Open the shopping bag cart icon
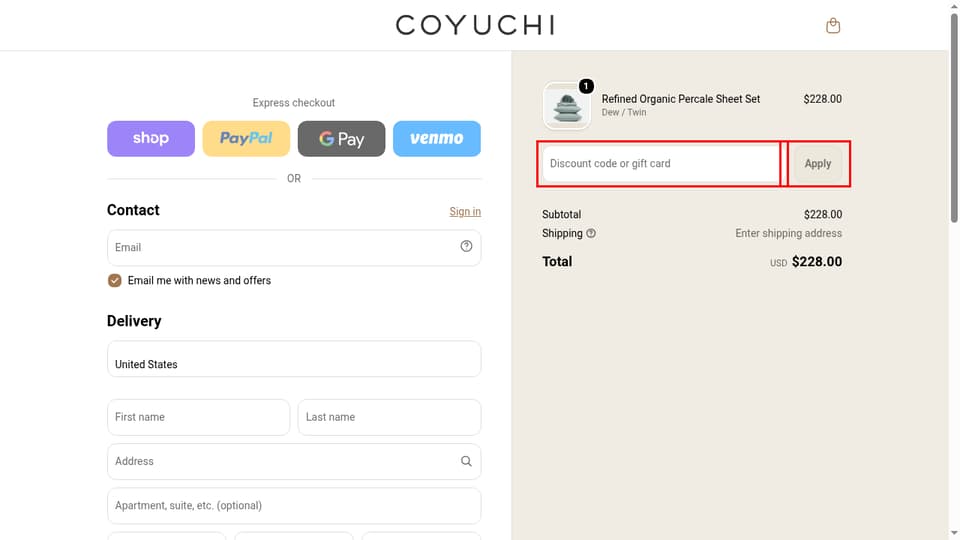This screenshot has width=960, height=540. [833, 26]
